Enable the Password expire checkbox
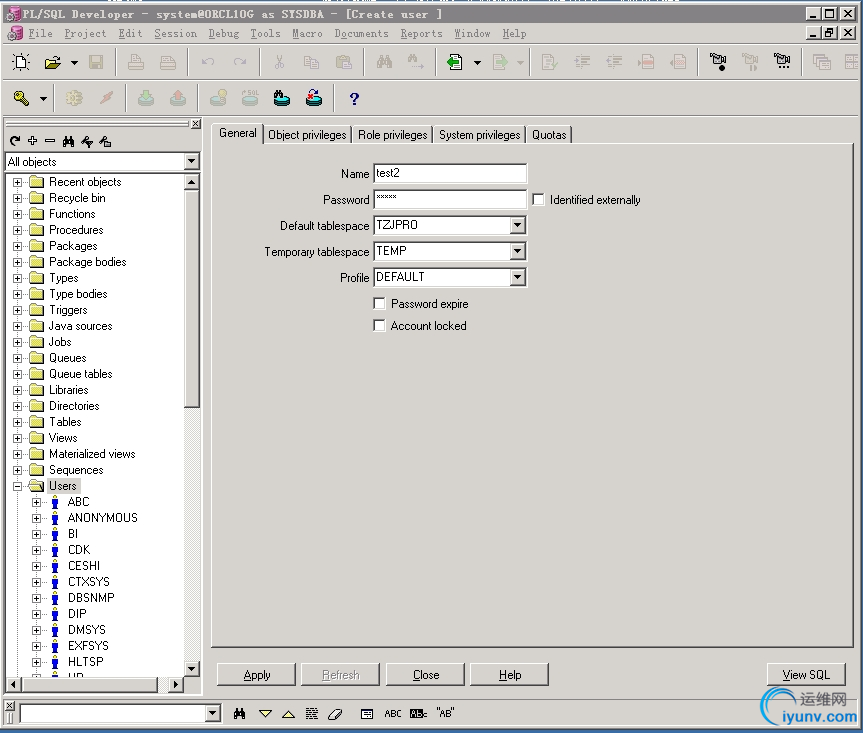The image size is (863, 733). (379, 304)
